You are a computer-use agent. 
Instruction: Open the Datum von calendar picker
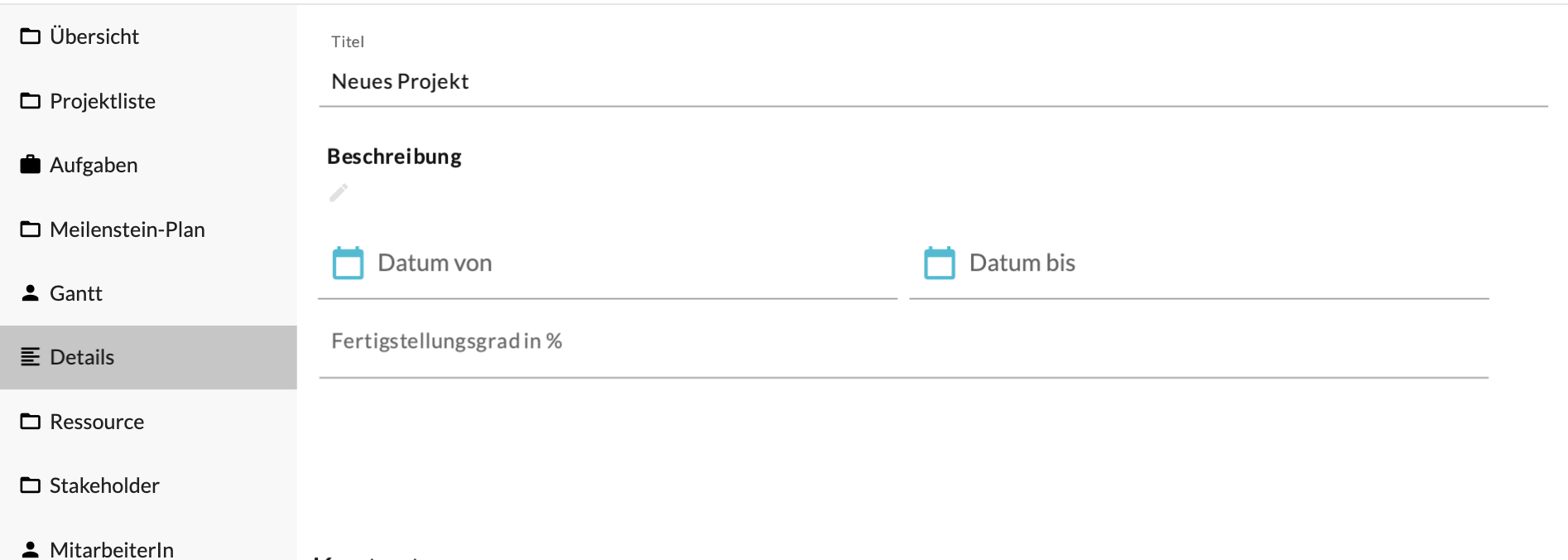point(348,263)
